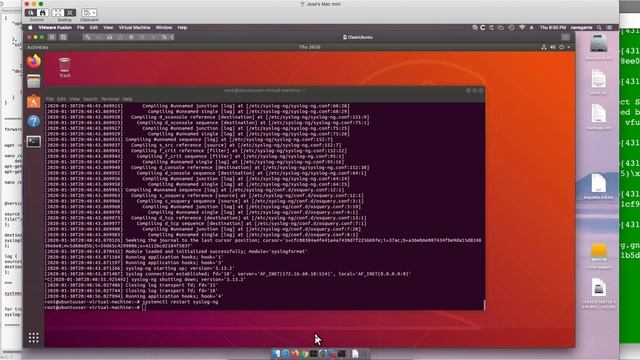Open the terminal Help menu
The width and height of the screenshot is (640, 360).
127,99
